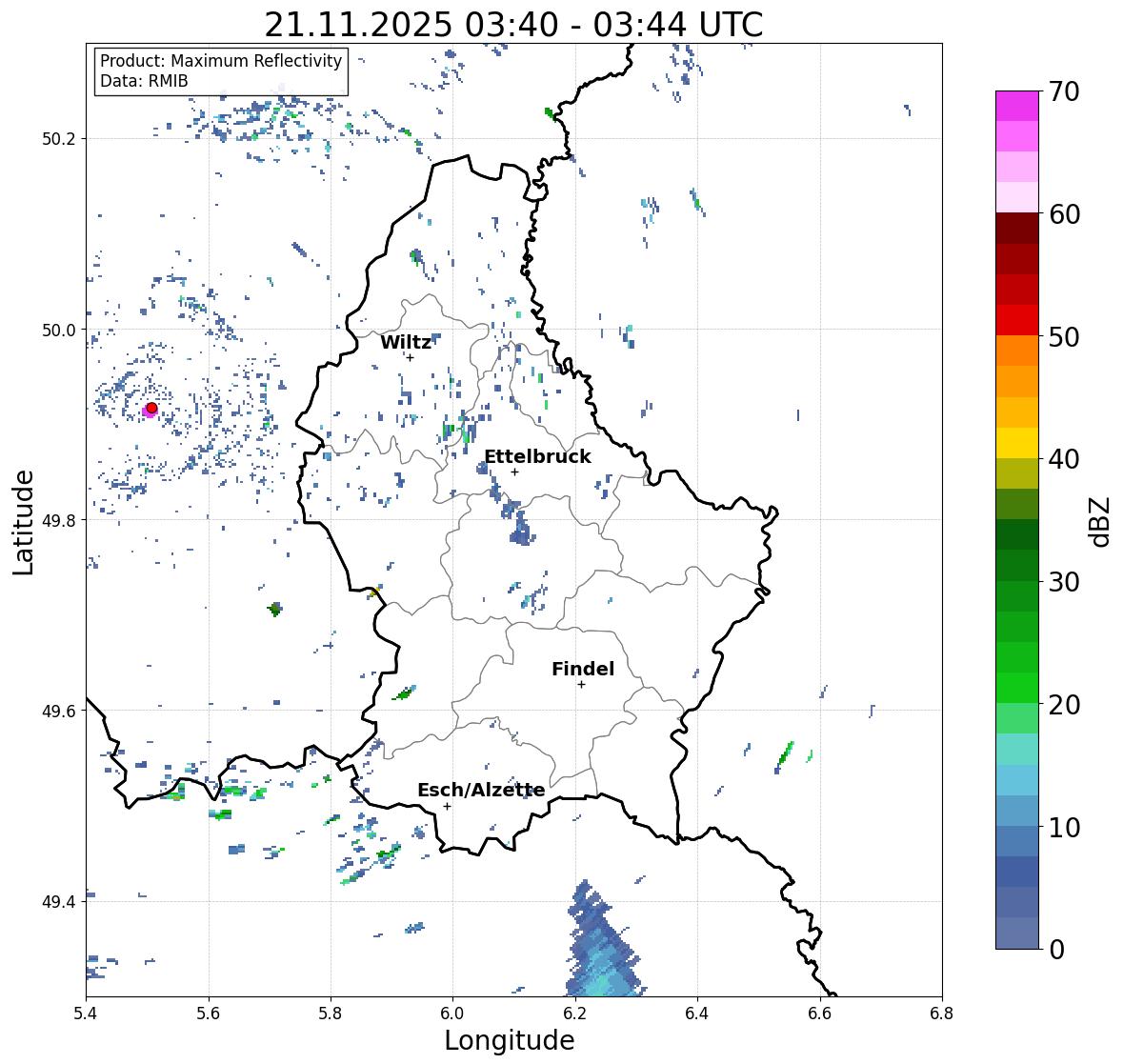Select the Esch/Alzette city label

click(x=481, y=790)
